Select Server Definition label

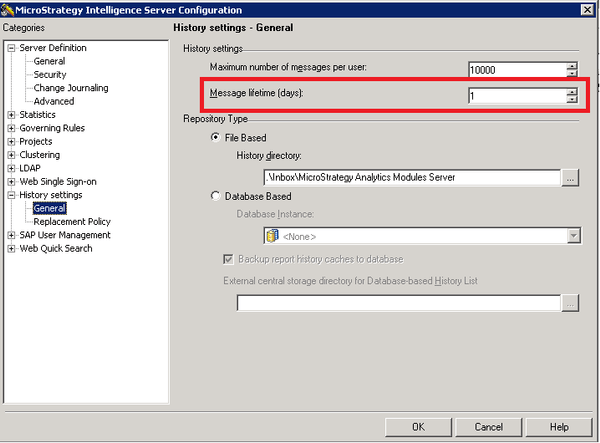tap(53, 48)
